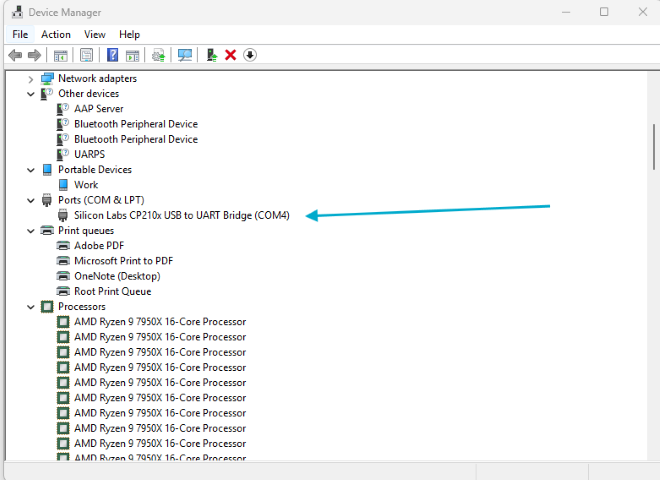This screenshot has width=660, height=480.
Task: Click the red X Uninstall device icon
Action: [x=231, y=55]
